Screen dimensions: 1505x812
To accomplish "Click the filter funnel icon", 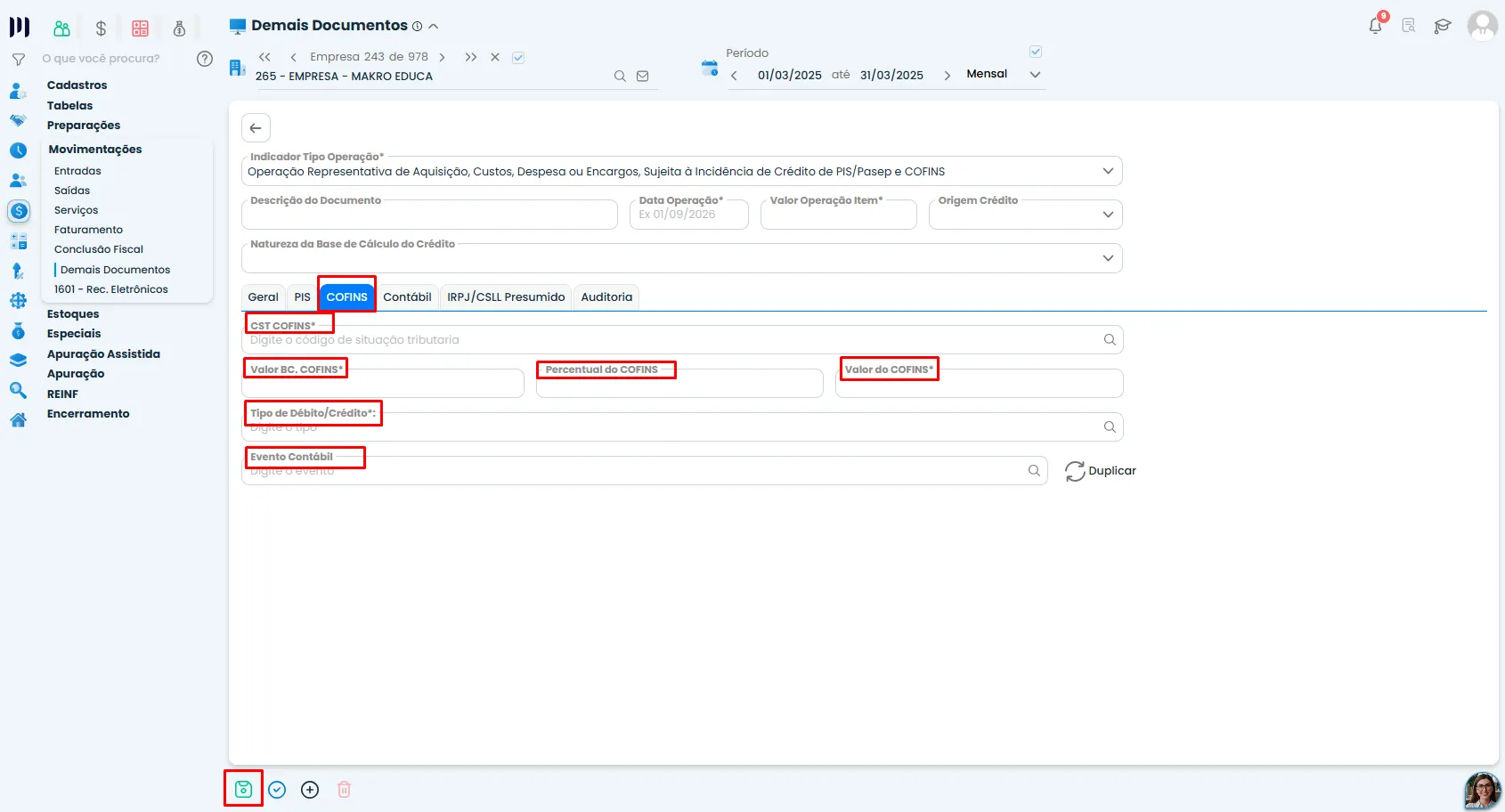I will pyautogui.click(x=18, y=60).
